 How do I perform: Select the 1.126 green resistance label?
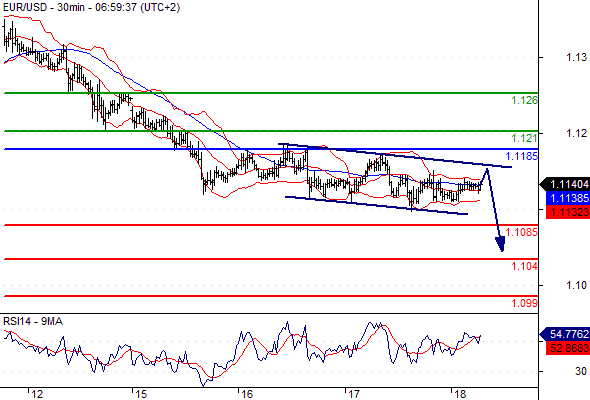(525, 100)
